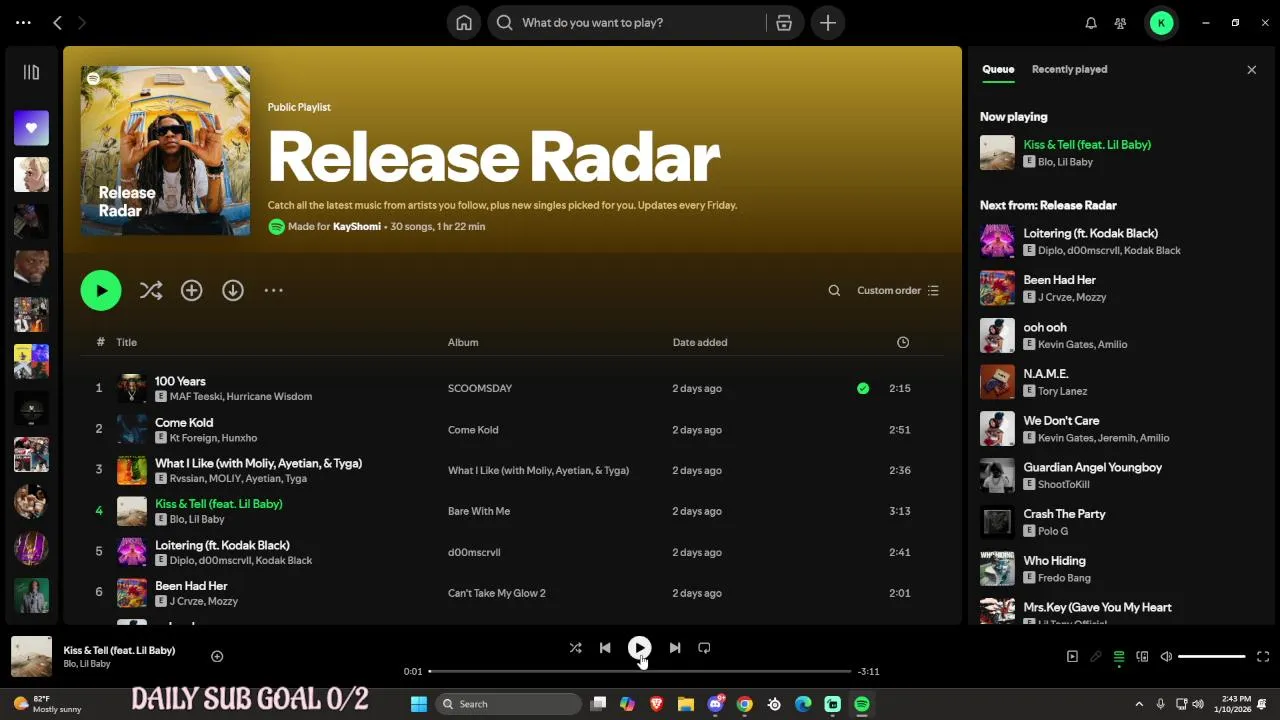The height and width of the screenshot is (720, 1280).
Task: Open Google Chrome from the taskbar
Action: pos(744,704)
